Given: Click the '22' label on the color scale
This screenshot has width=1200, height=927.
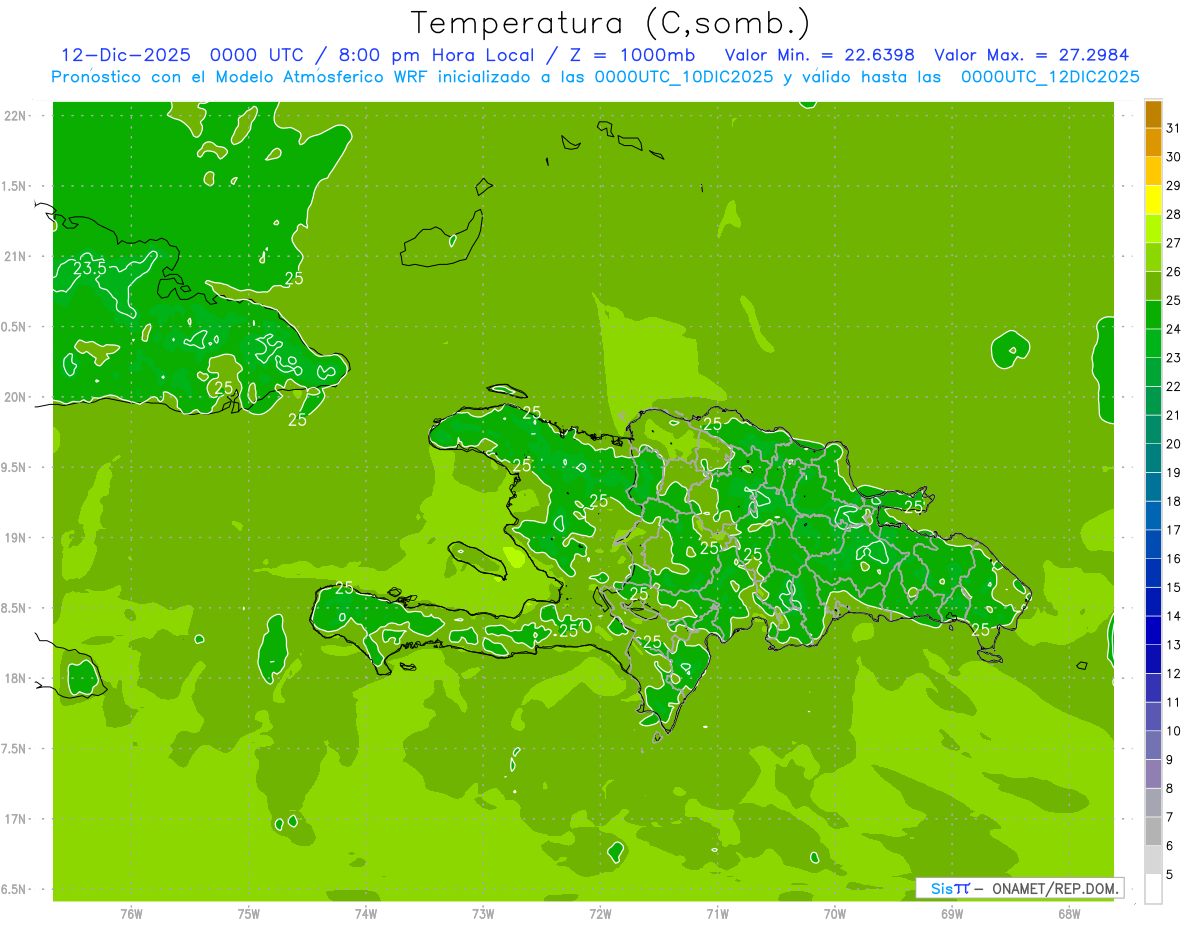Looking at the screenshot, I should pos(1173,386).
